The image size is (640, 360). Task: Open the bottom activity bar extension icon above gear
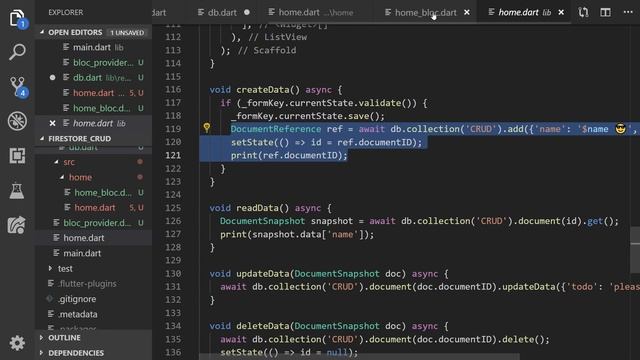[17, 225]
